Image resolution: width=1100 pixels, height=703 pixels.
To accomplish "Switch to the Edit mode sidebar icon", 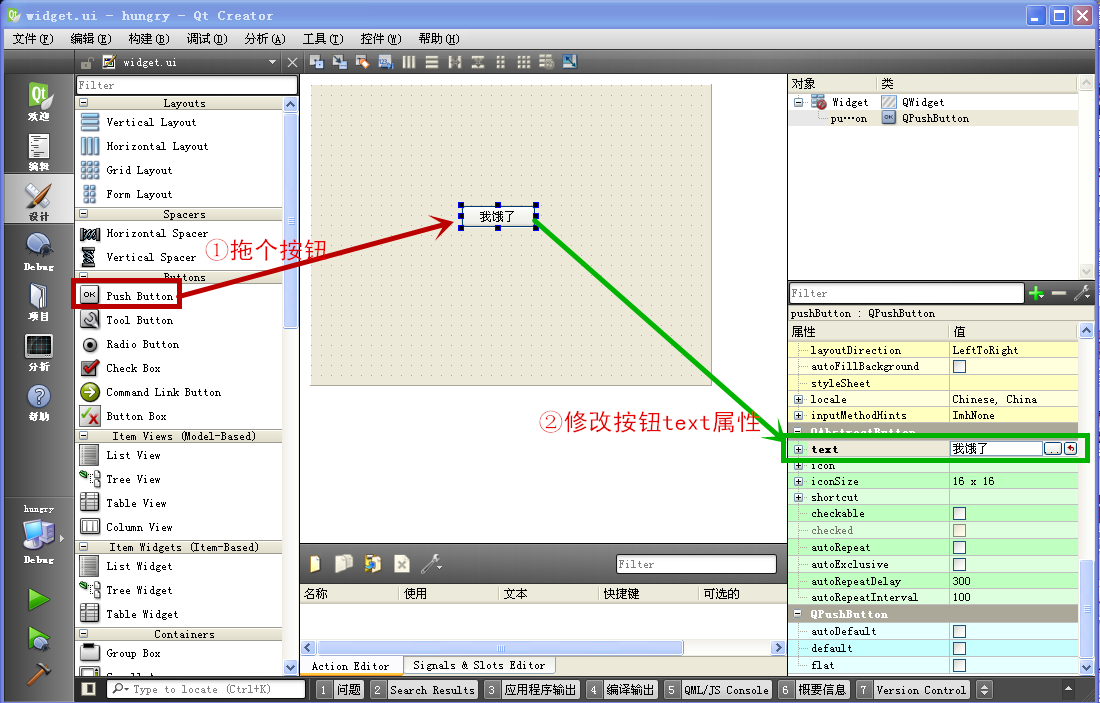I will pyautogui.click(x=39, y=150).
